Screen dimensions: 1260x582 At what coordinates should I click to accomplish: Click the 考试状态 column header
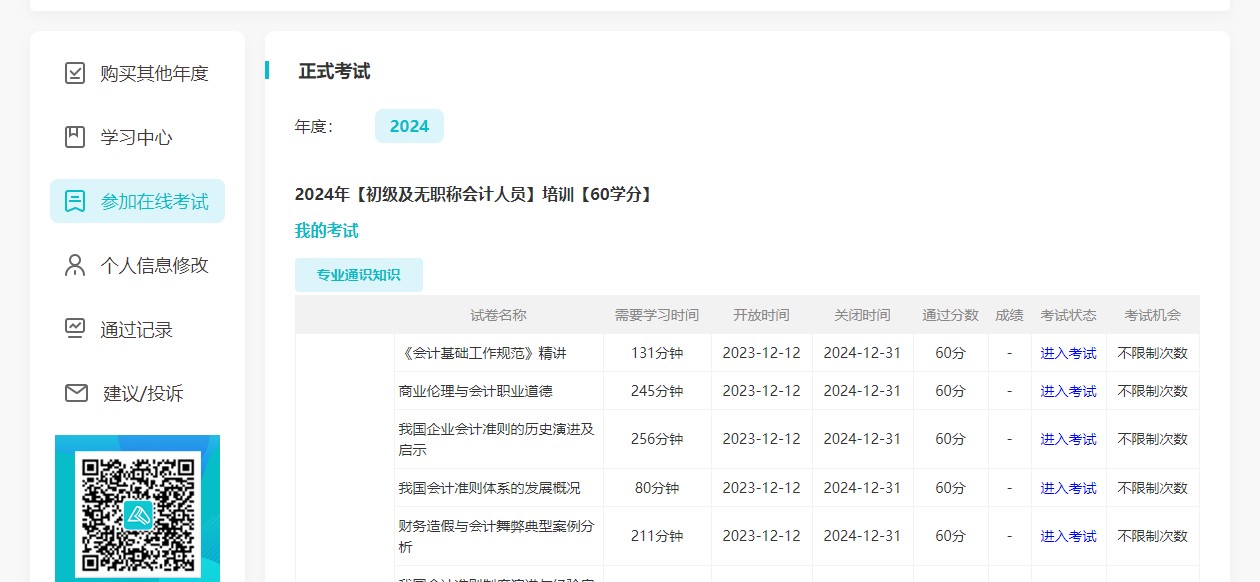point(1068,315)
